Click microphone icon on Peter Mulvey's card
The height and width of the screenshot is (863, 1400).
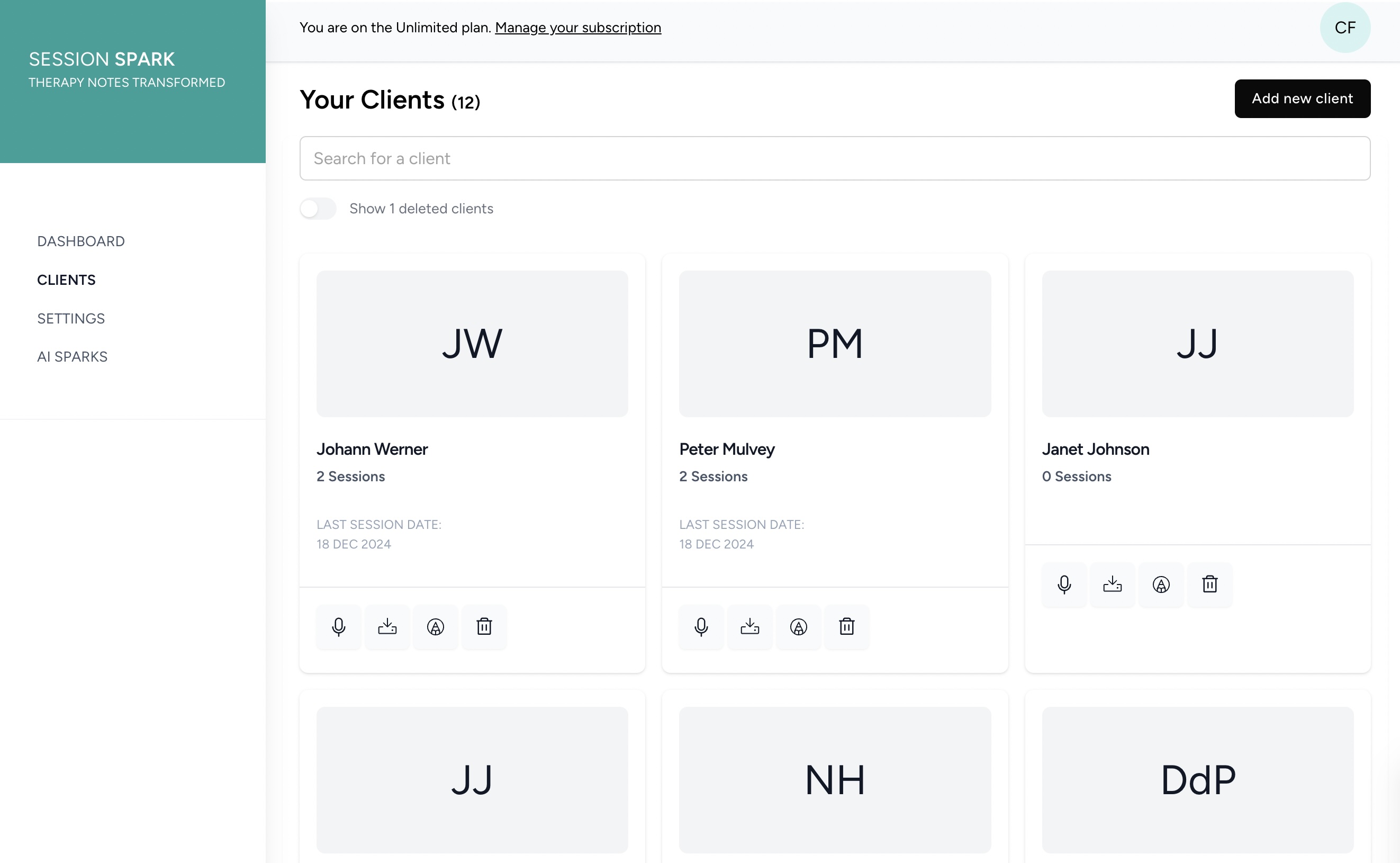point(702,627)
